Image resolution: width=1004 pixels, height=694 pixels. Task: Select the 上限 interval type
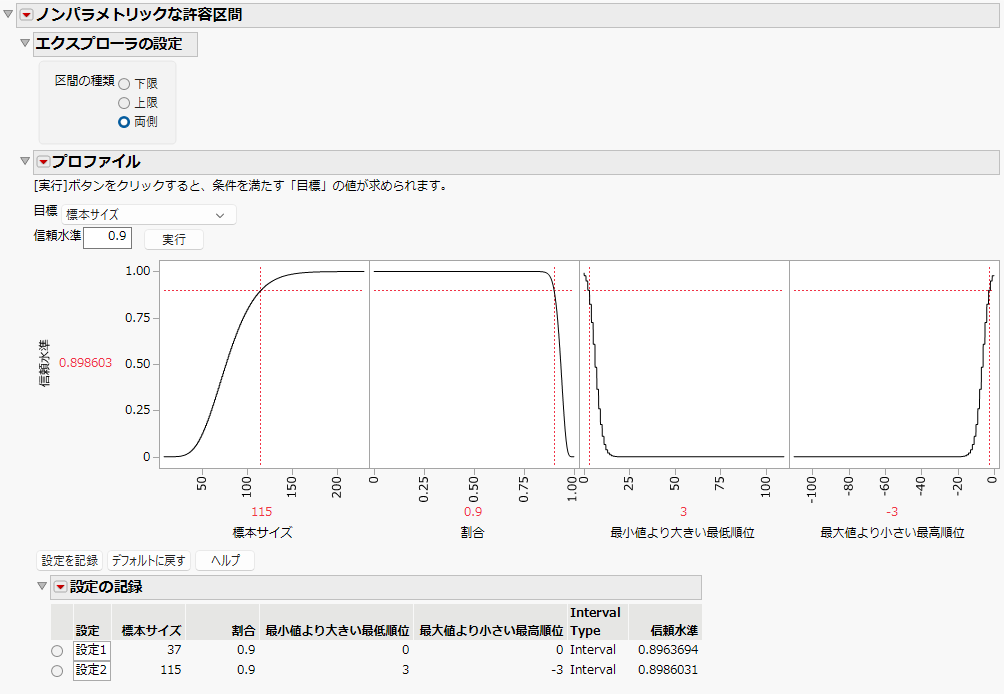(x=124, y=103)
